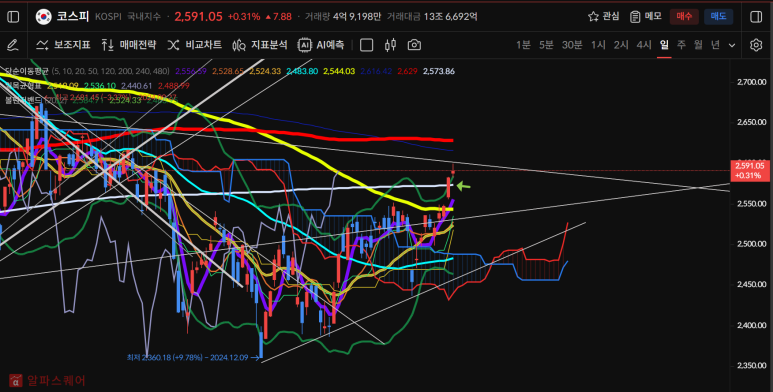
Task: Click the 일목균형표 indicator label
Action: (23, 86)
